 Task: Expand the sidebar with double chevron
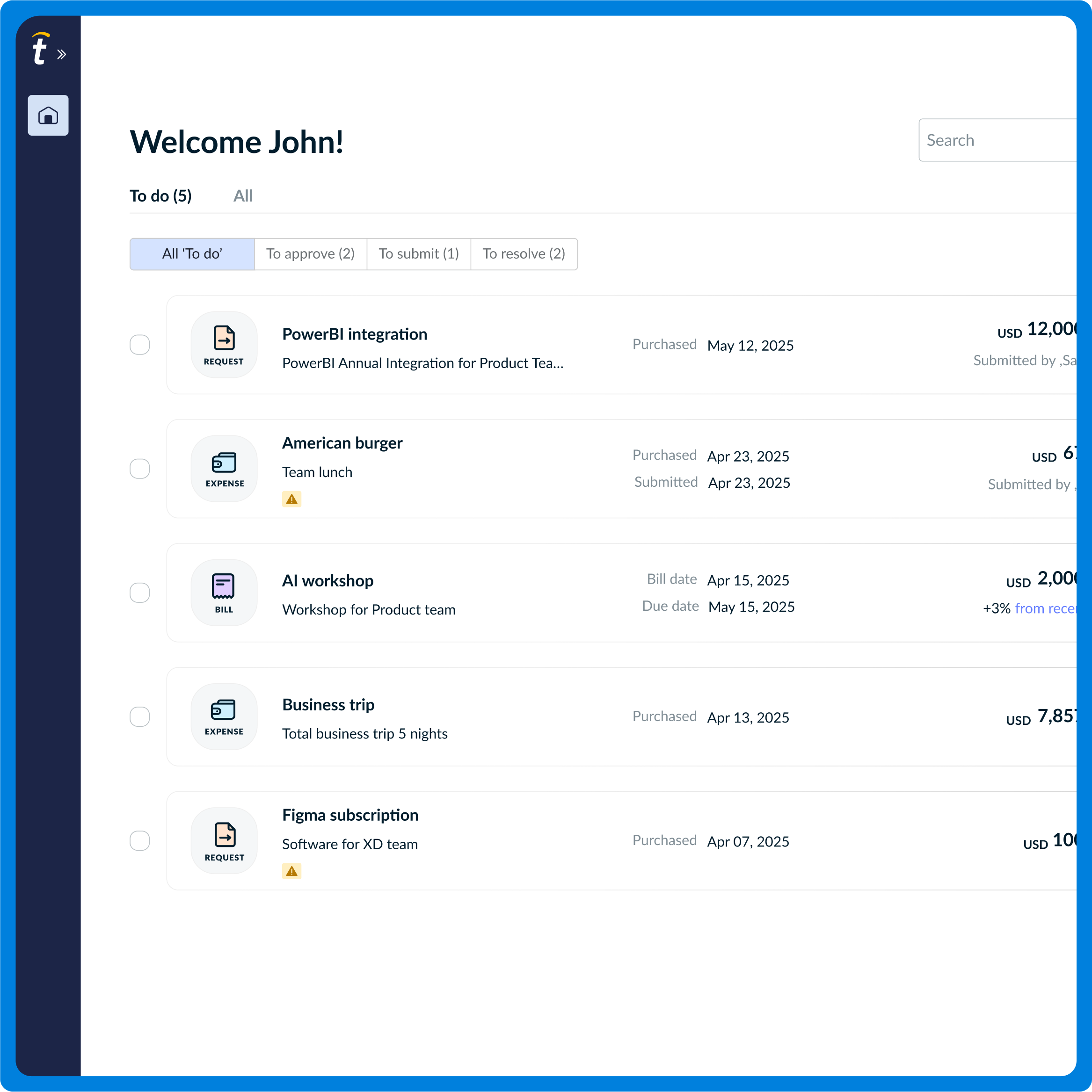point(62,54)
